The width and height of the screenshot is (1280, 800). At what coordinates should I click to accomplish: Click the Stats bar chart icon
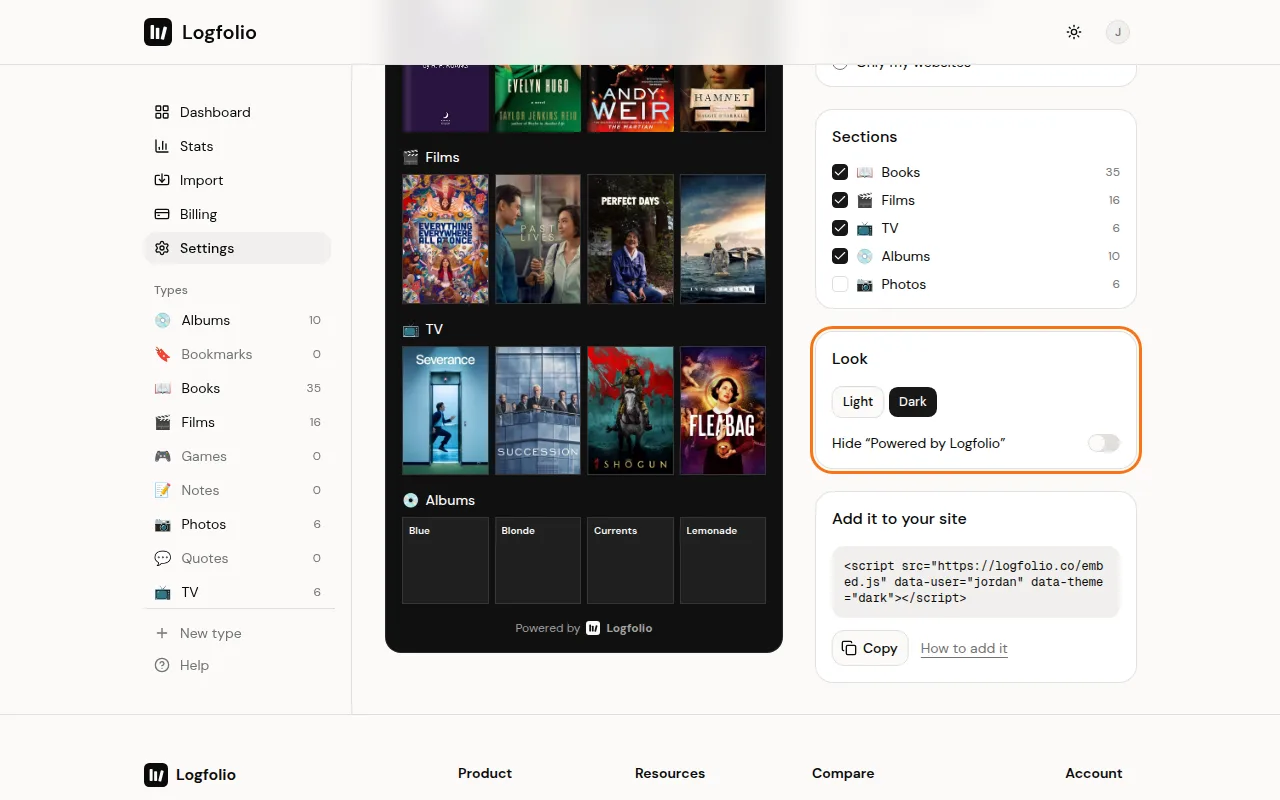point(162,146)
